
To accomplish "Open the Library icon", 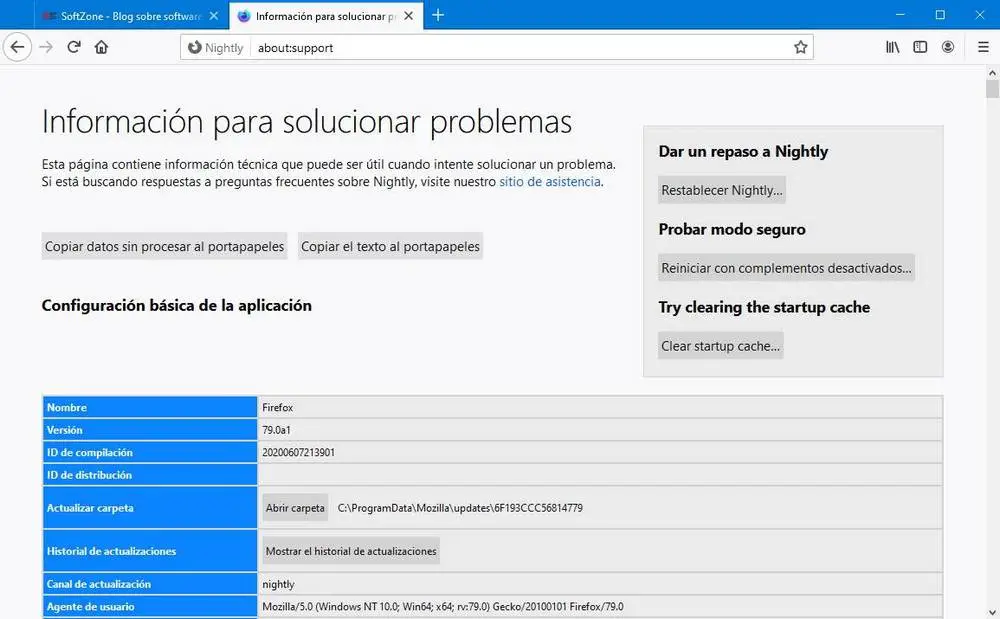I will [x=892, y=47].
